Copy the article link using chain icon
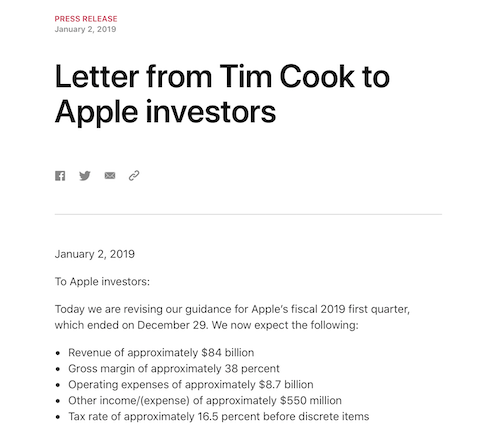 click(134, 176)
